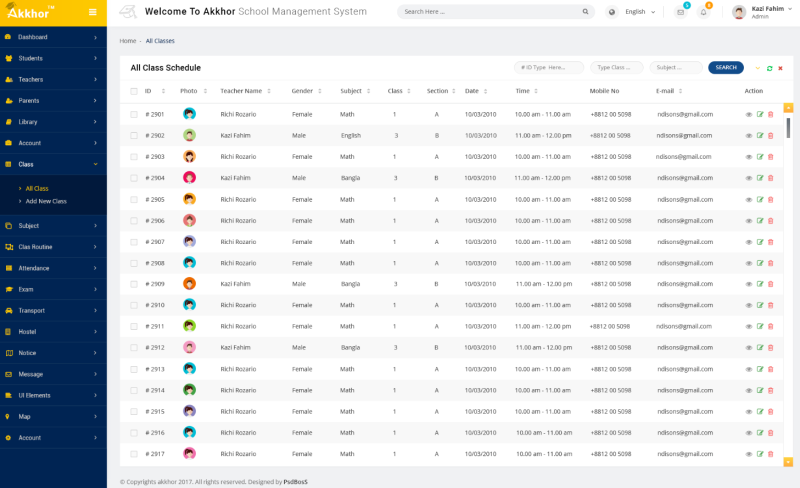This screenshot has width=800, height=488.
Task: Open the mail messages icon in the header
Action: pos(681,12)
